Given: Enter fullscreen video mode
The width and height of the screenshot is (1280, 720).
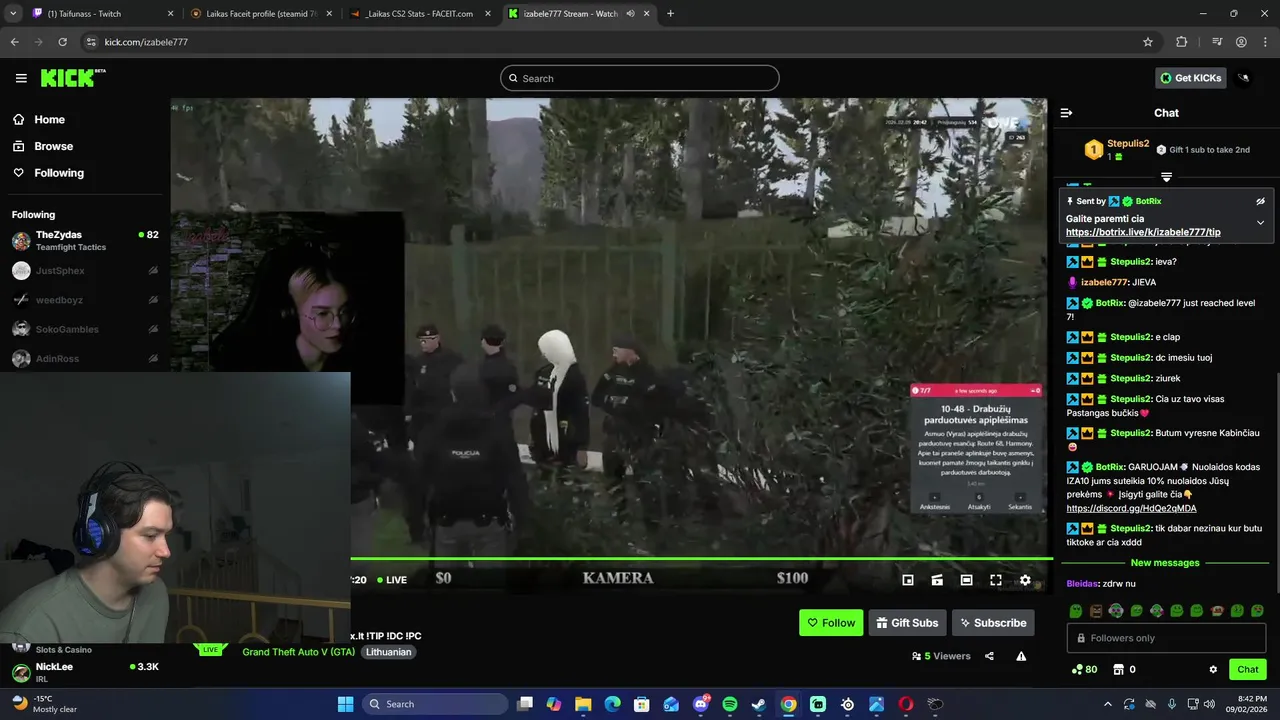Looking at the screenshot, I should click(x=996, y=580).
